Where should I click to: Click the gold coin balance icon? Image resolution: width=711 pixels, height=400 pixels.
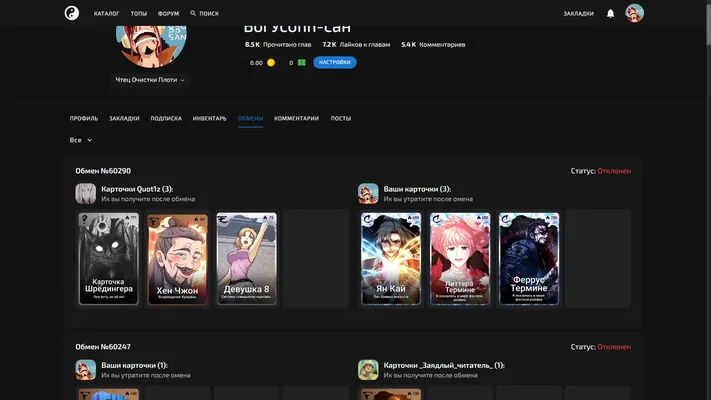tap(271, 63)
